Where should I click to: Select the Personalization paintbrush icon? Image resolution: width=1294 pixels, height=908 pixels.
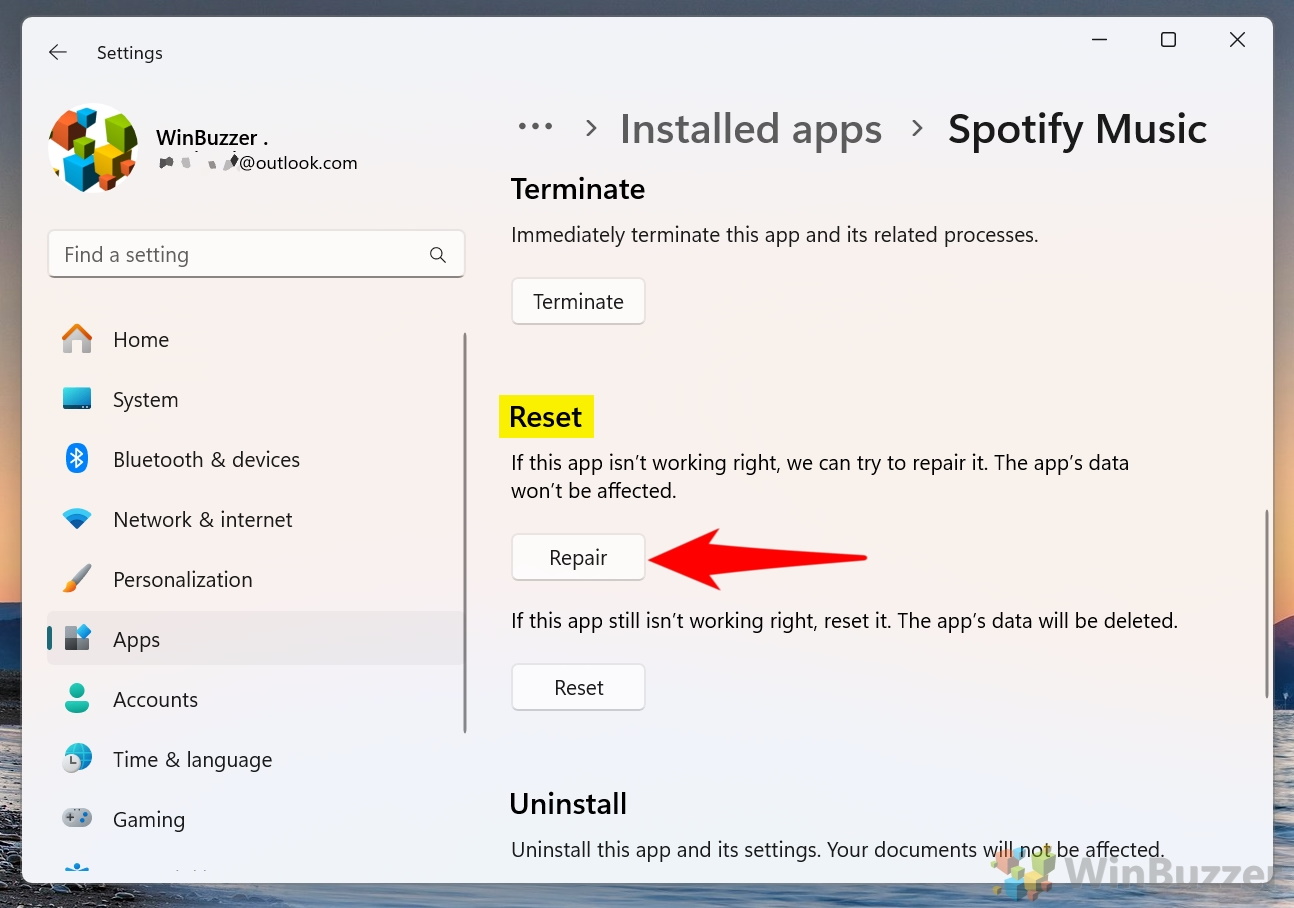[x=77, y=579]
